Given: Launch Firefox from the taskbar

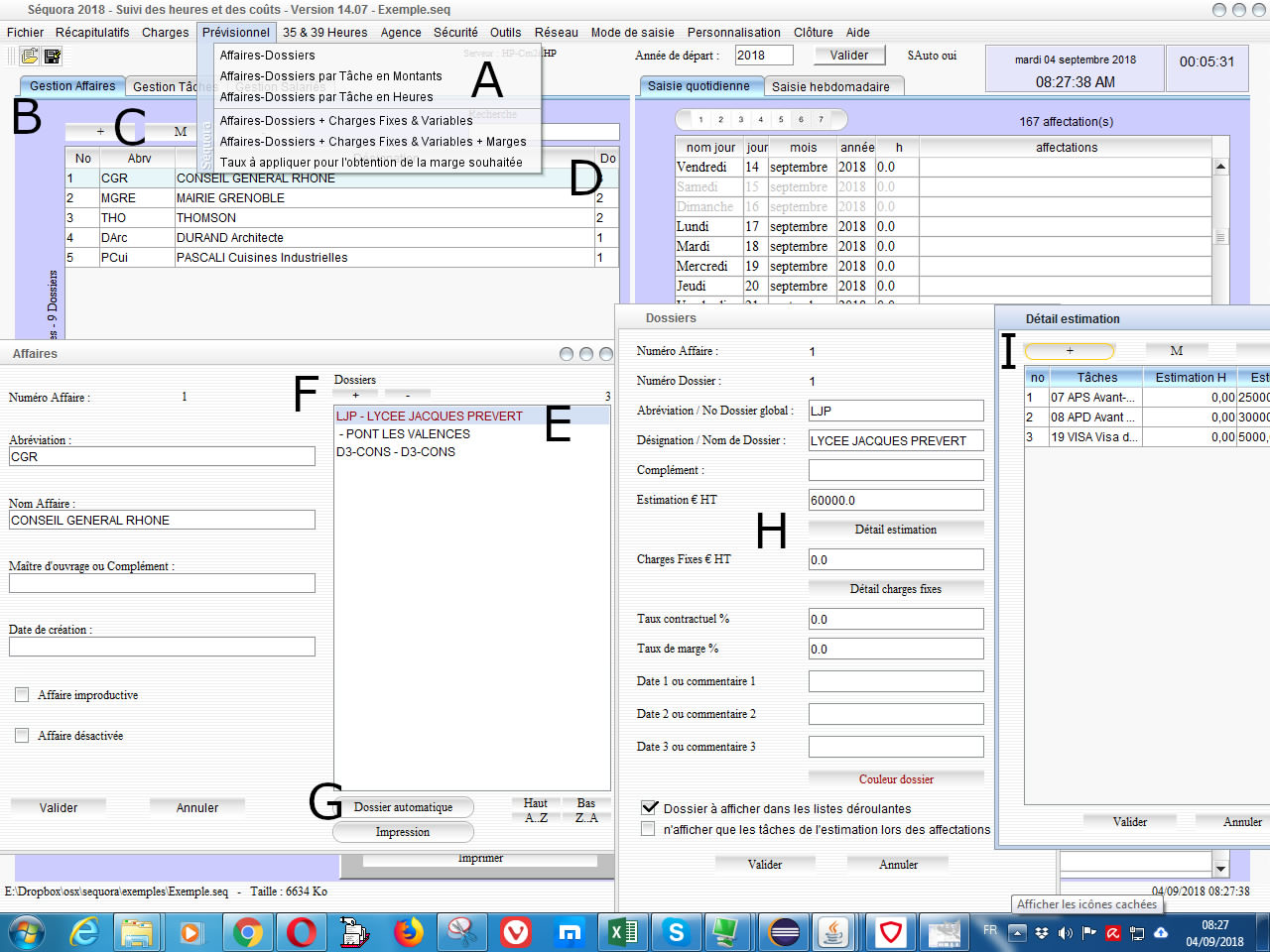Looking at the screenshot, I should pyautogui.click(x=408, y=932).
